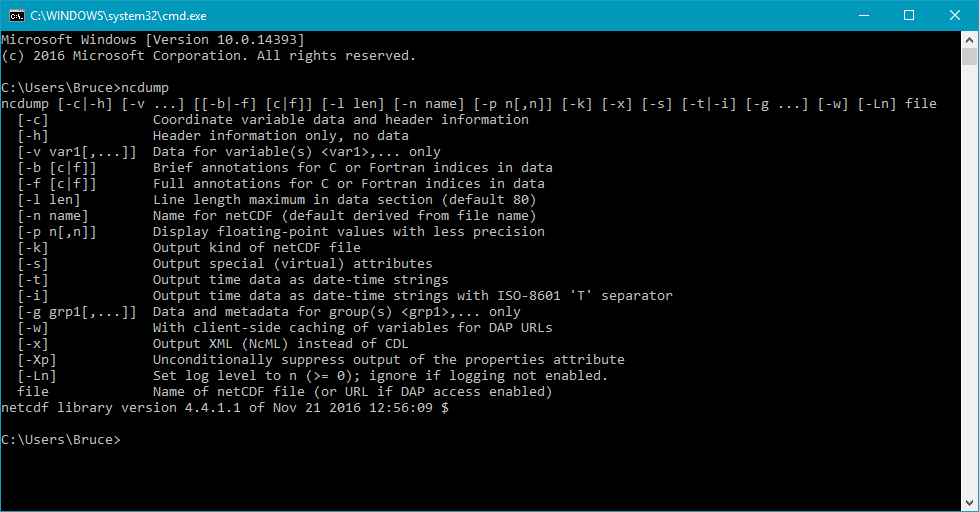The height and width of the screenshot is (512, 979).
Task: Close the command prompt window
Action: coord(955,15)
